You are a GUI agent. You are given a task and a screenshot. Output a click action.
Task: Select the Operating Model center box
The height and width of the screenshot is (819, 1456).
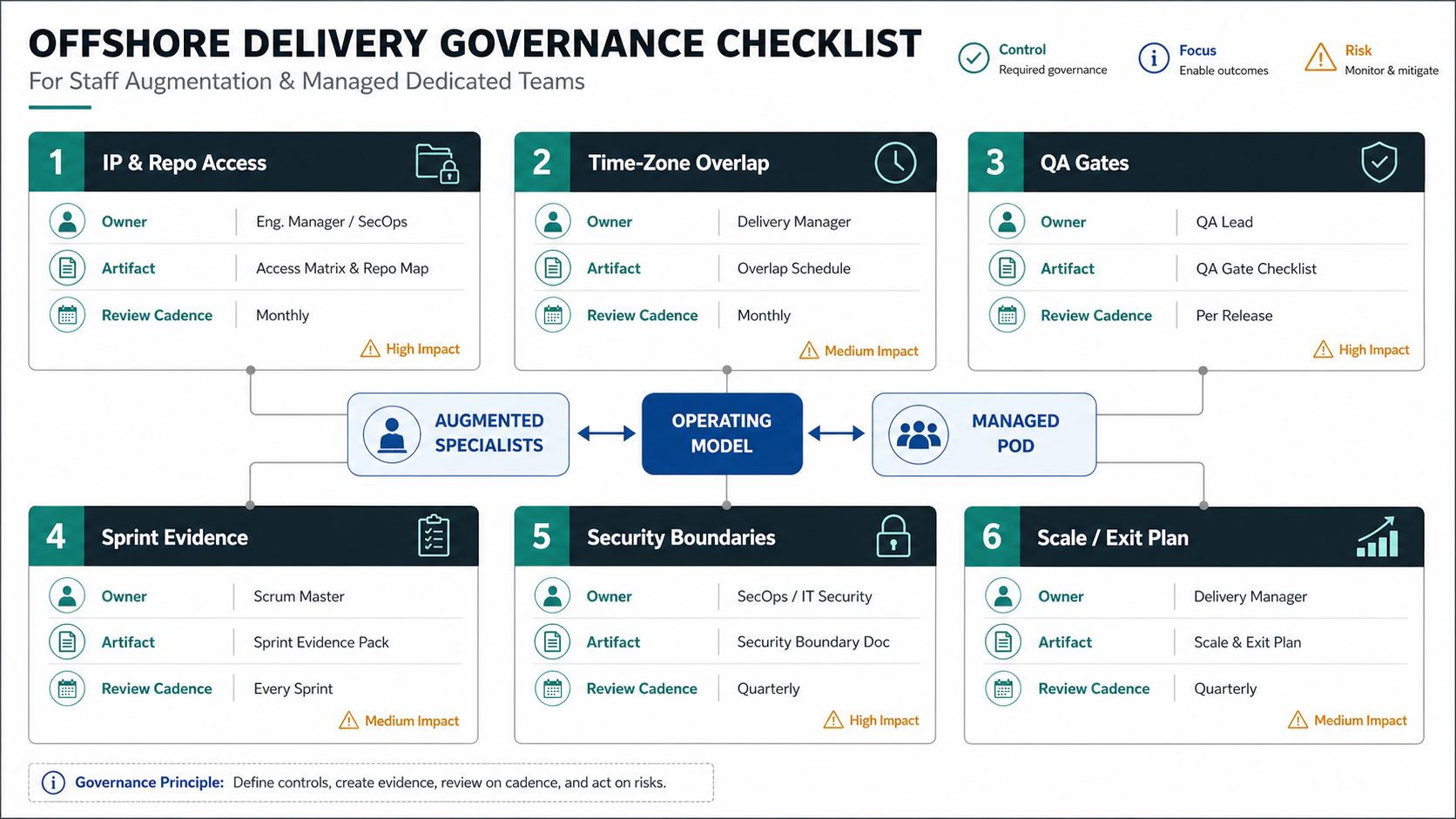click(722, 433)
